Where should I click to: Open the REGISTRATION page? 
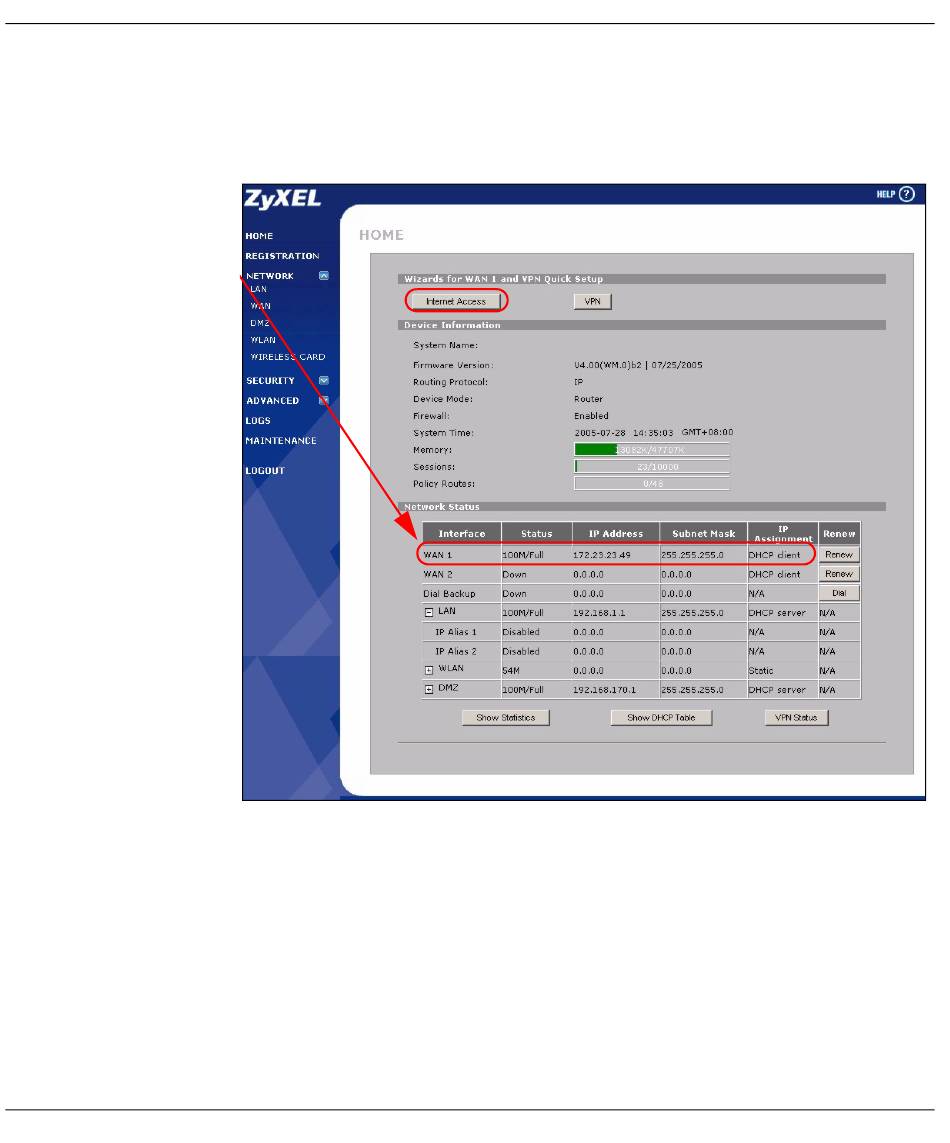coord(282,256)
